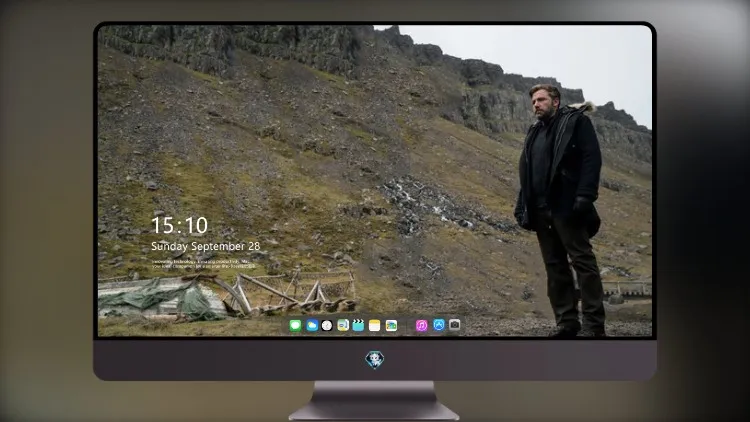Launch the clapperboard video app
The width and height of the screenshot is (750, 422).
358,326
